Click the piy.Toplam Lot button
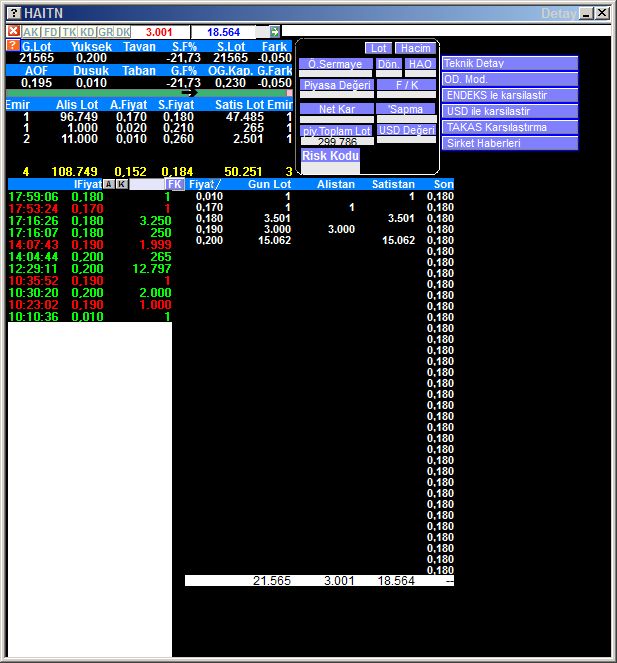 (x=337, y=131)
